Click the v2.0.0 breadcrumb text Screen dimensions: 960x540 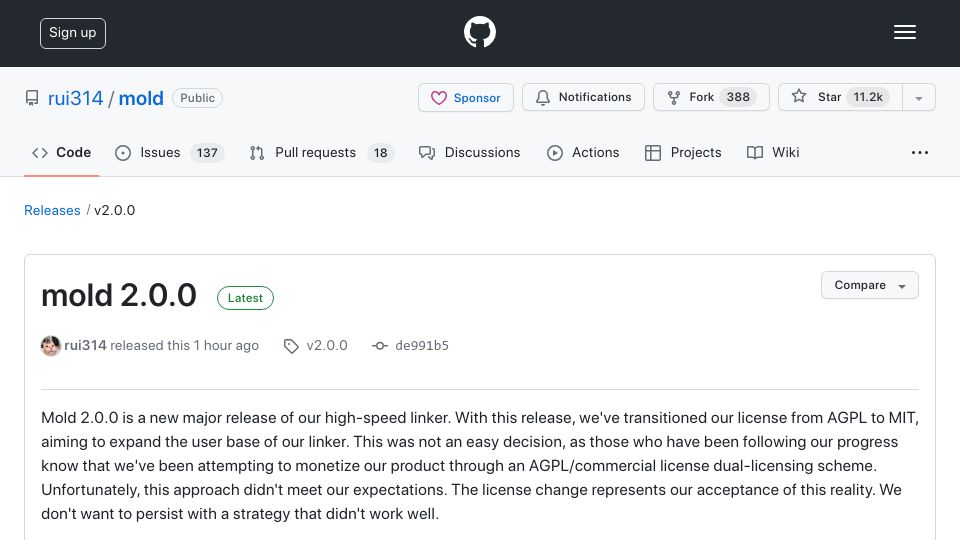click(114, 210)
